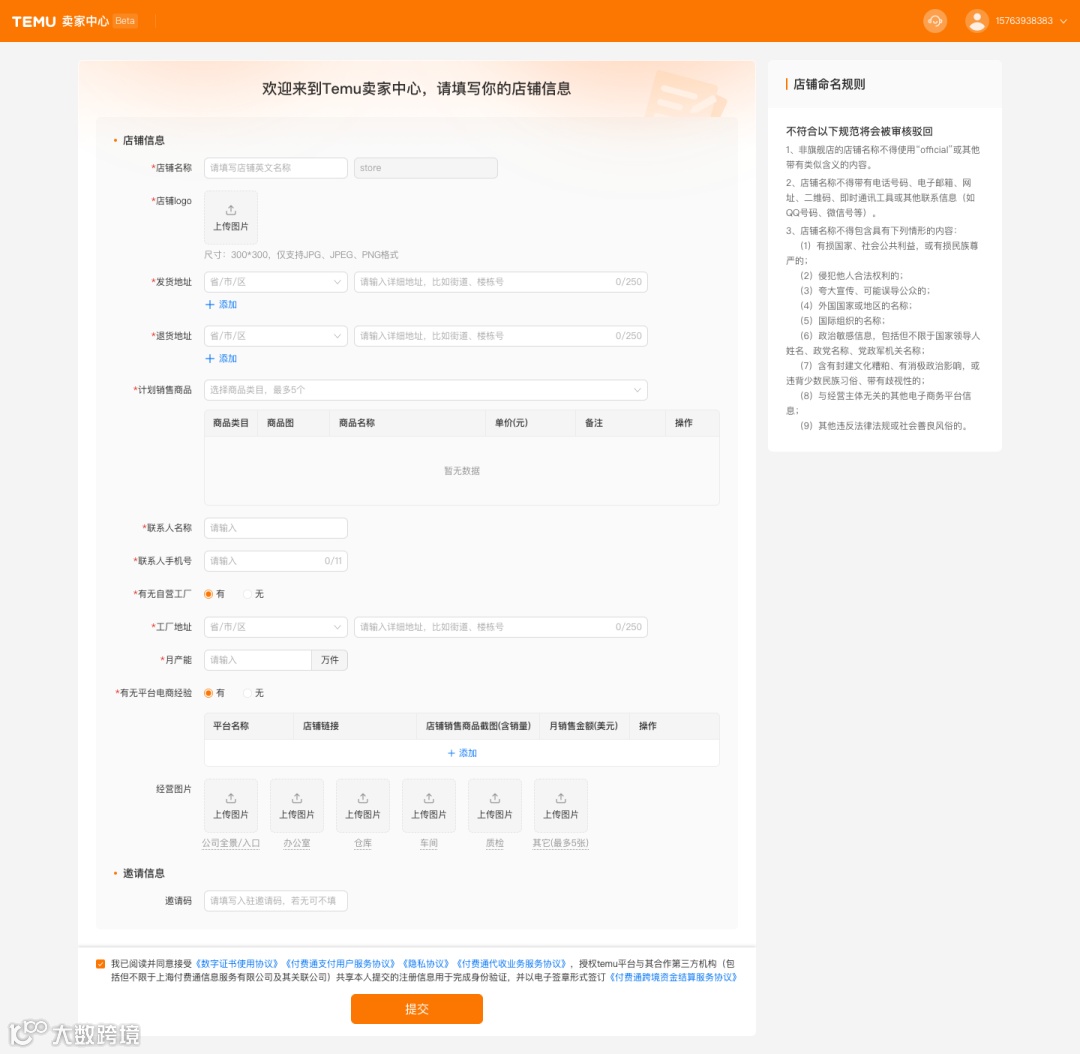1080x1054 pixels.
Task: Focus the 邀请码 invitation code field
Action: (276, 900)
